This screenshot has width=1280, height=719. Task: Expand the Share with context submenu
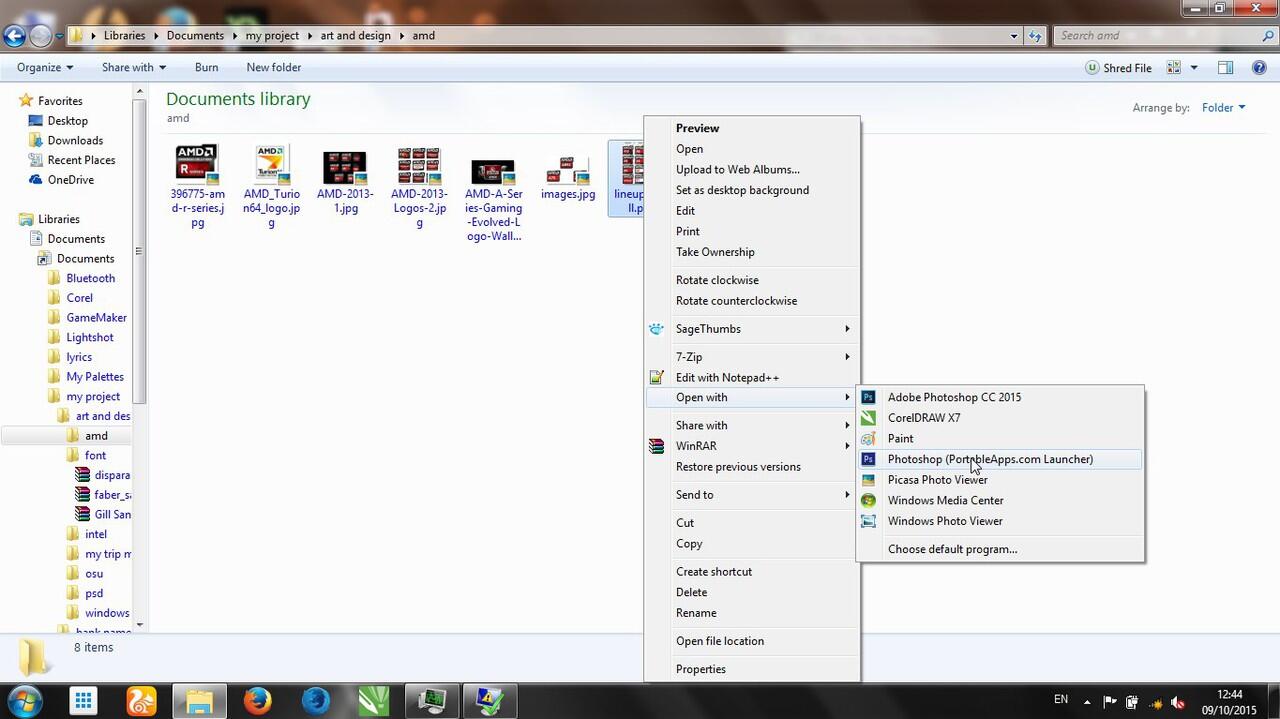pos(752,425)
